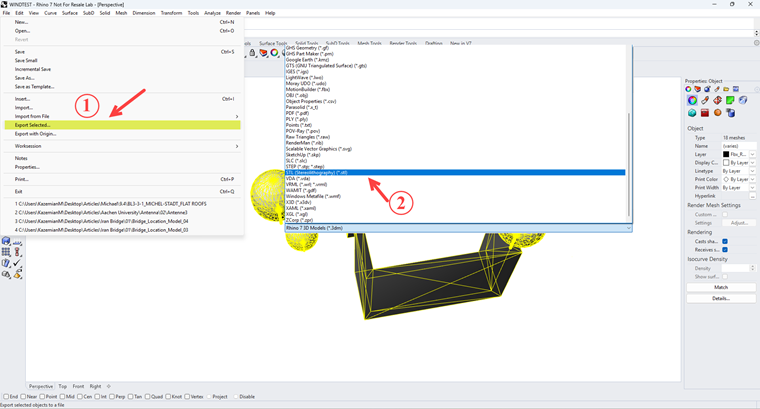
Task: Click the color wheel icon in top toolbar
Action: tap(274, 52)
